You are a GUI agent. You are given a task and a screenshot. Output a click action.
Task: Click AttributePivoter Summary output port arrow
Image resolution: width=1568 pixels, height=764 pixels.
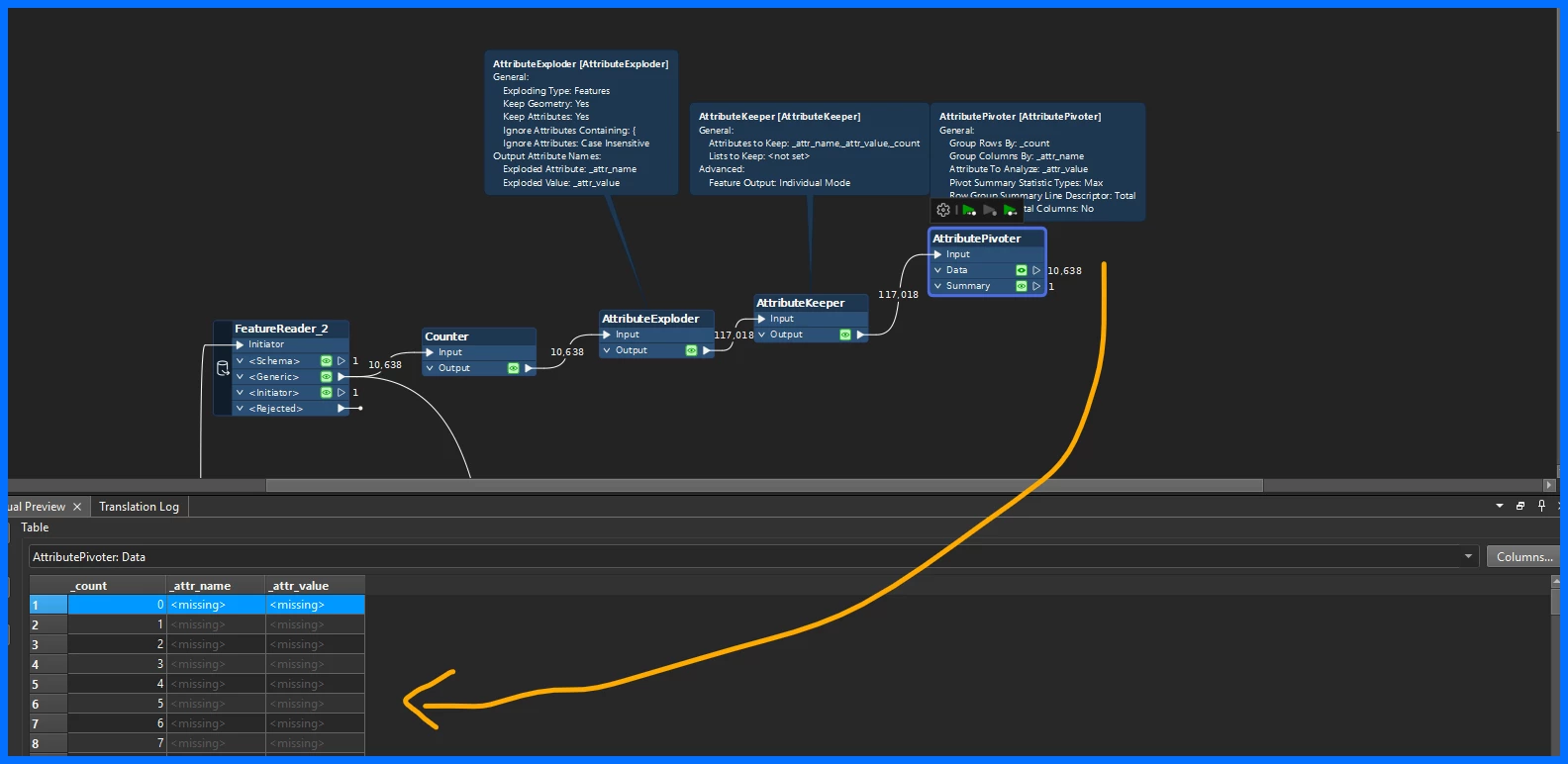1036,286
